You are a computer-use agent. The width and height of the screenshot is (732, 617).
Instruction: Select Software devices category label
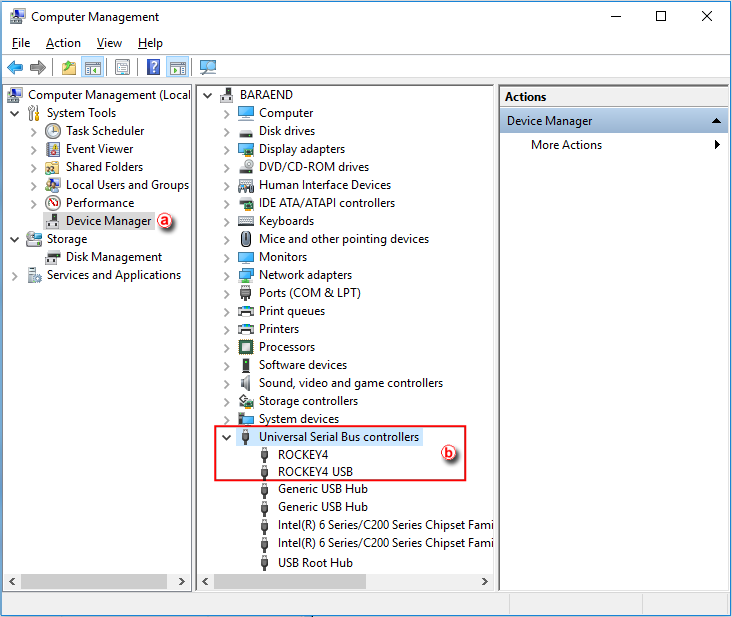click(303, 365)
